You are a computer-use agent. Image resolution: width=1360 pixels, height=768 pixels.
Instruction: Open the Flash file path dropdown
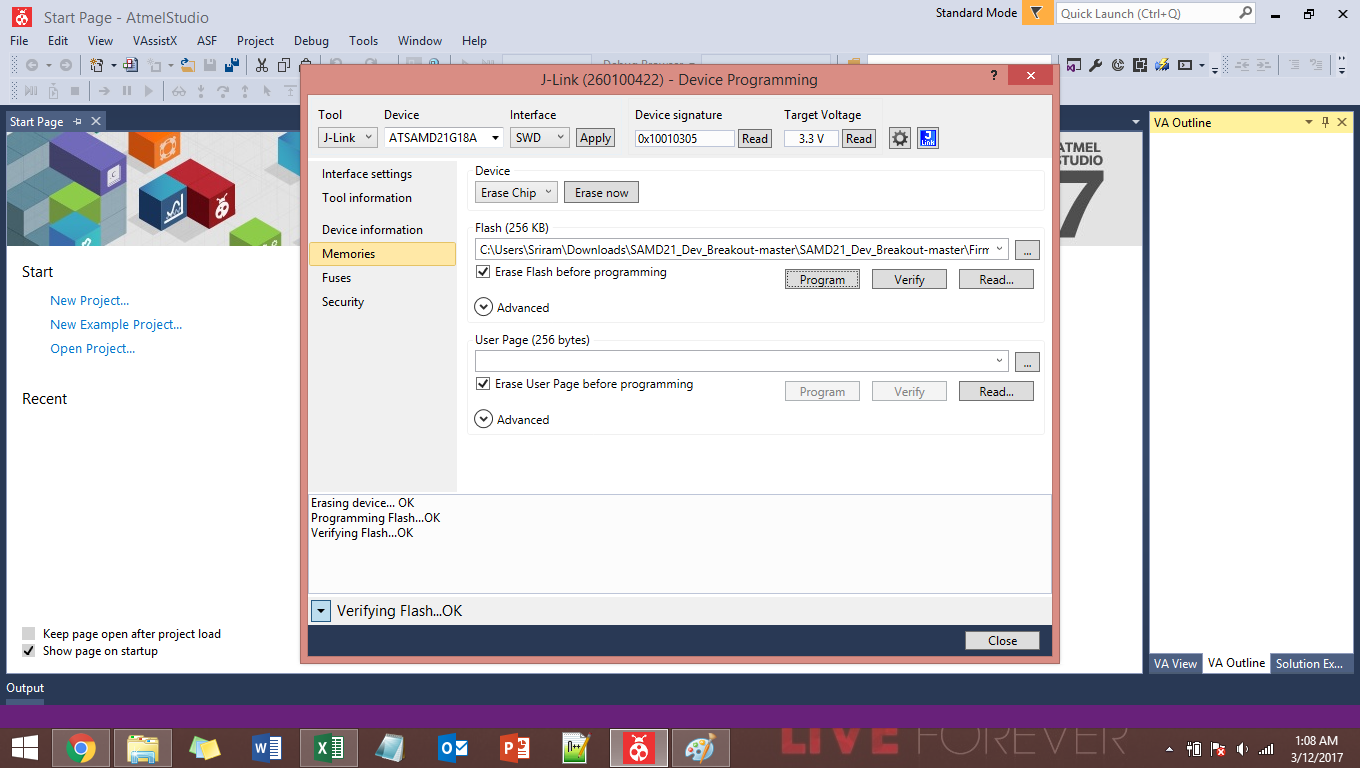click(999, 250)
